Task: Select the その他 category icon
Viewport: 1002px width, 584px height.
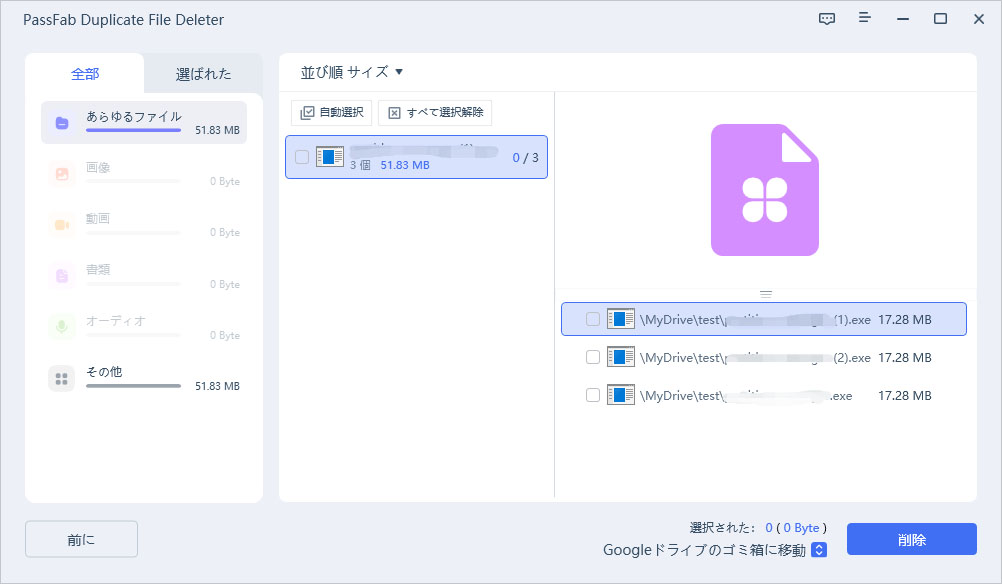Action: (62, 378)
